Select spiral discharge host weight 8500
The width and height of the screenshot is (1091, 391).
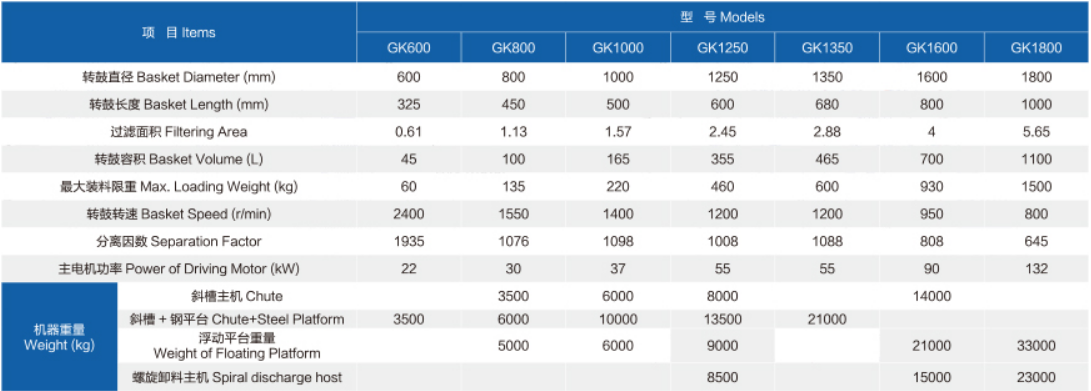click(722, 378)
